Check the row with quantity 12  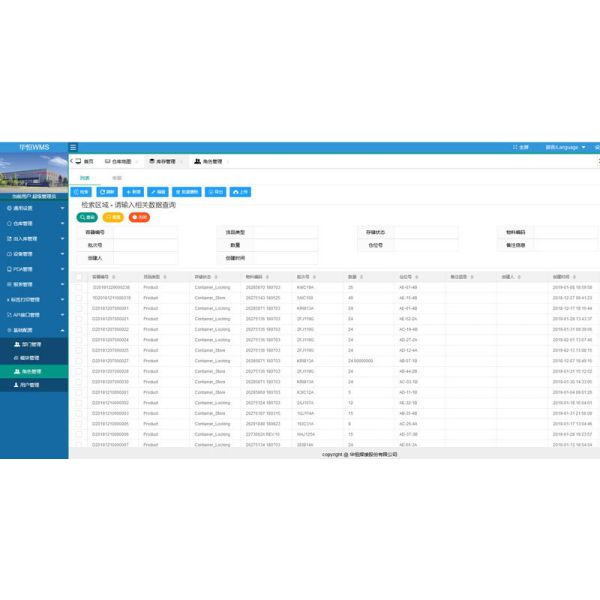coord(79,403)
